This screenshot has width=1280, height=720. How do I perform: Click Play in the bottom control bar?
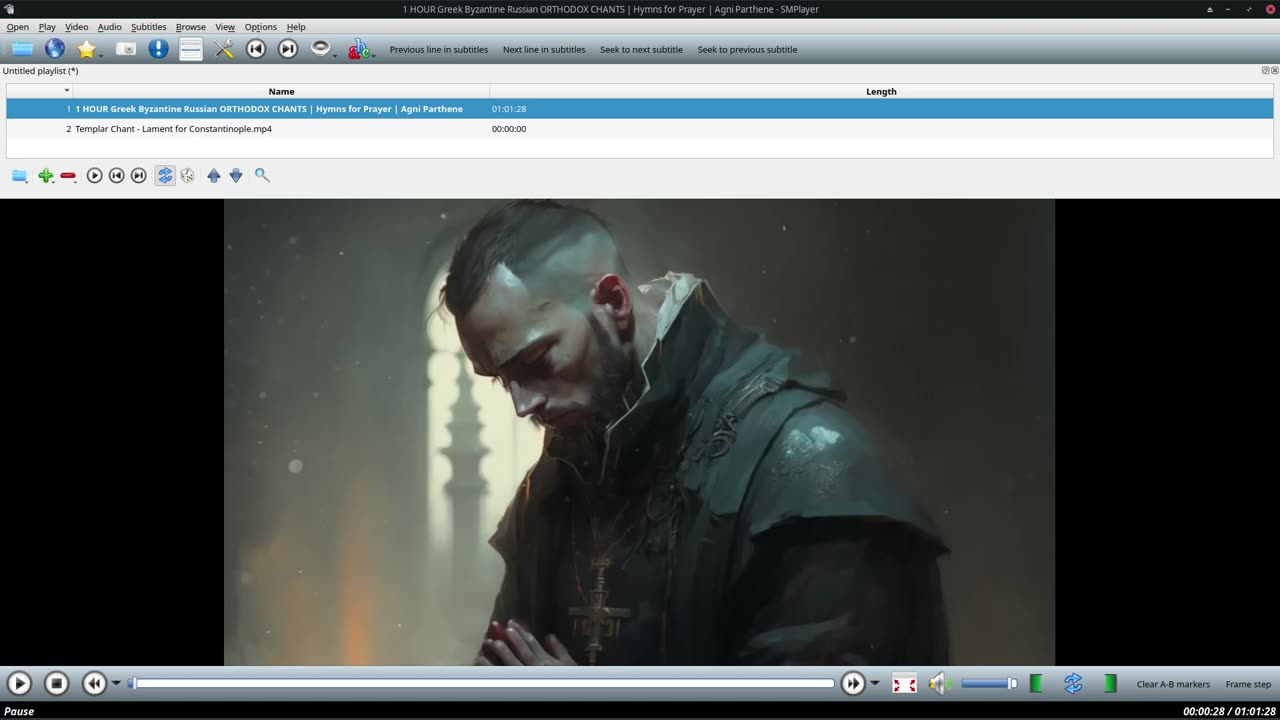click(x=19, y=684)
